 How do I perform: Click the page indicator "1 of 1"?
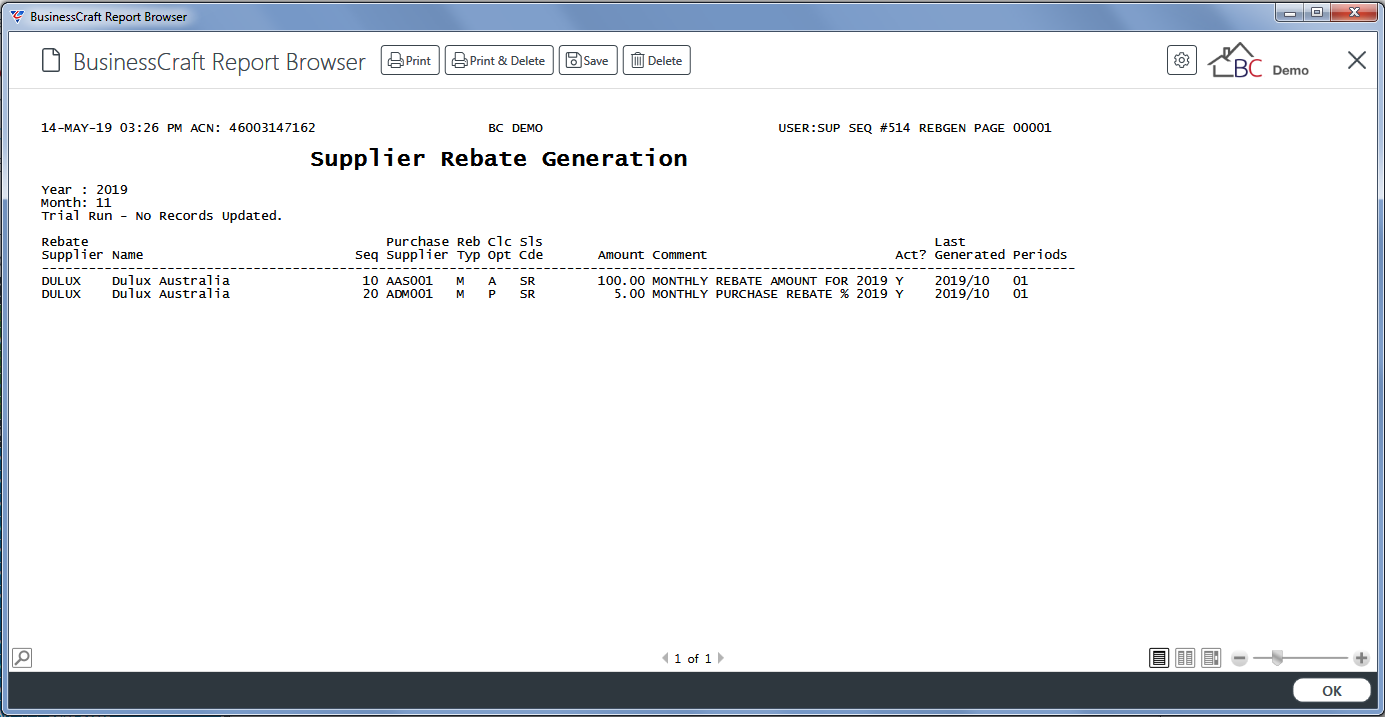[x=693, y=659]
